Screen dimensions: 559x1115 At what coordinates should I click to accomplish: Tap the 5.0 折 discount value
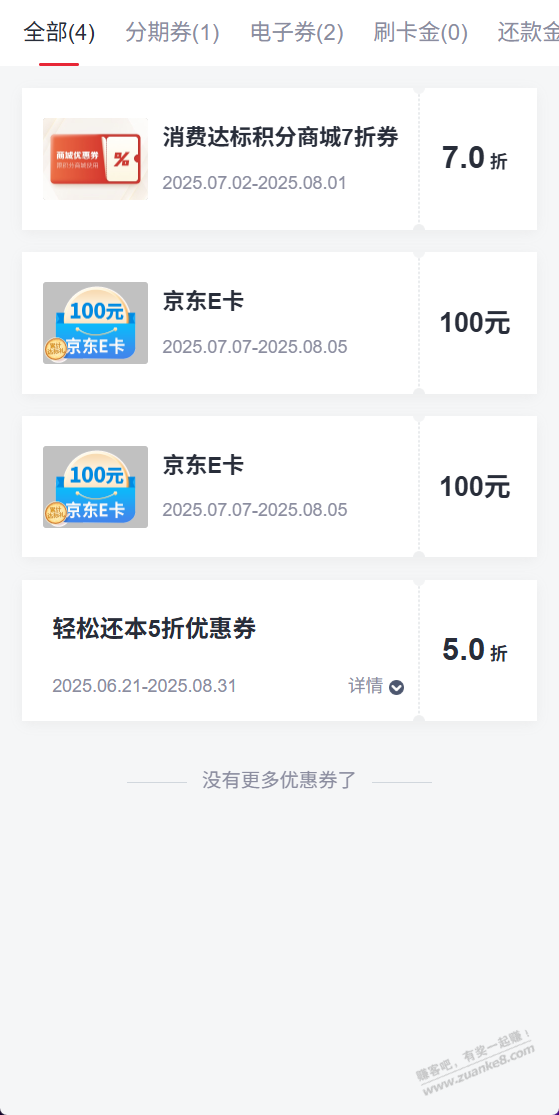(x=474, y=650)
